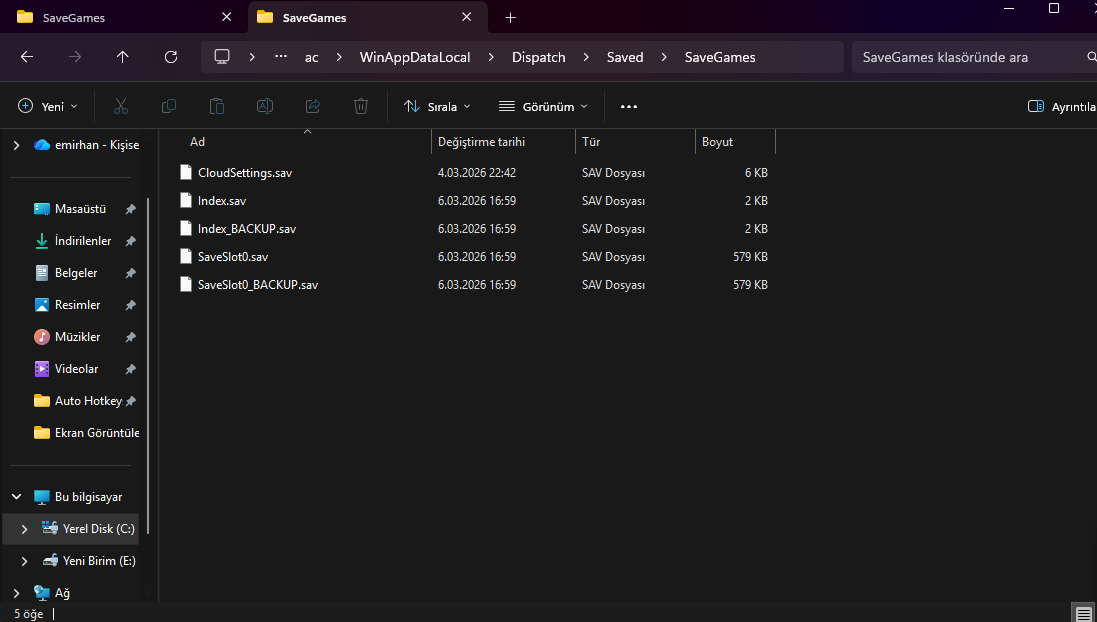Screen dimensions: 1097x622
Task: Click the Paste clipboard icon
Action: click(217, 106)
